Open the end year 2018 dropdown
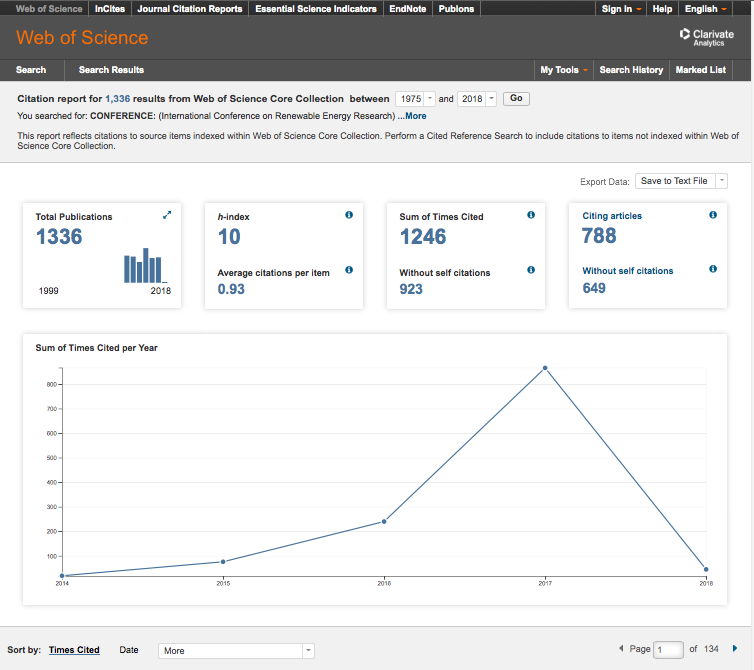Image resolution: width=754 pixels, height=670 pixels. coord(477,99)
